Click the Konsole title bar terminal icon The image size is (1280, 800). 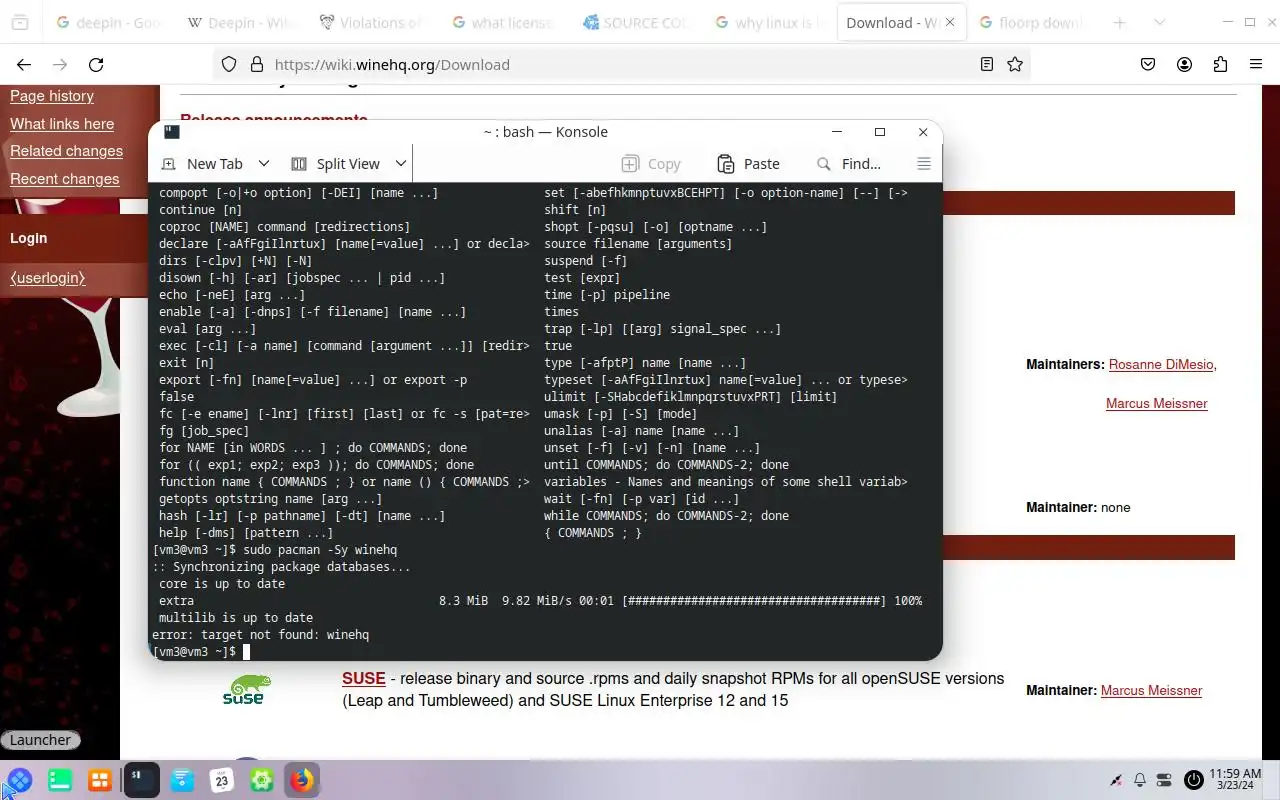point(172,131)
